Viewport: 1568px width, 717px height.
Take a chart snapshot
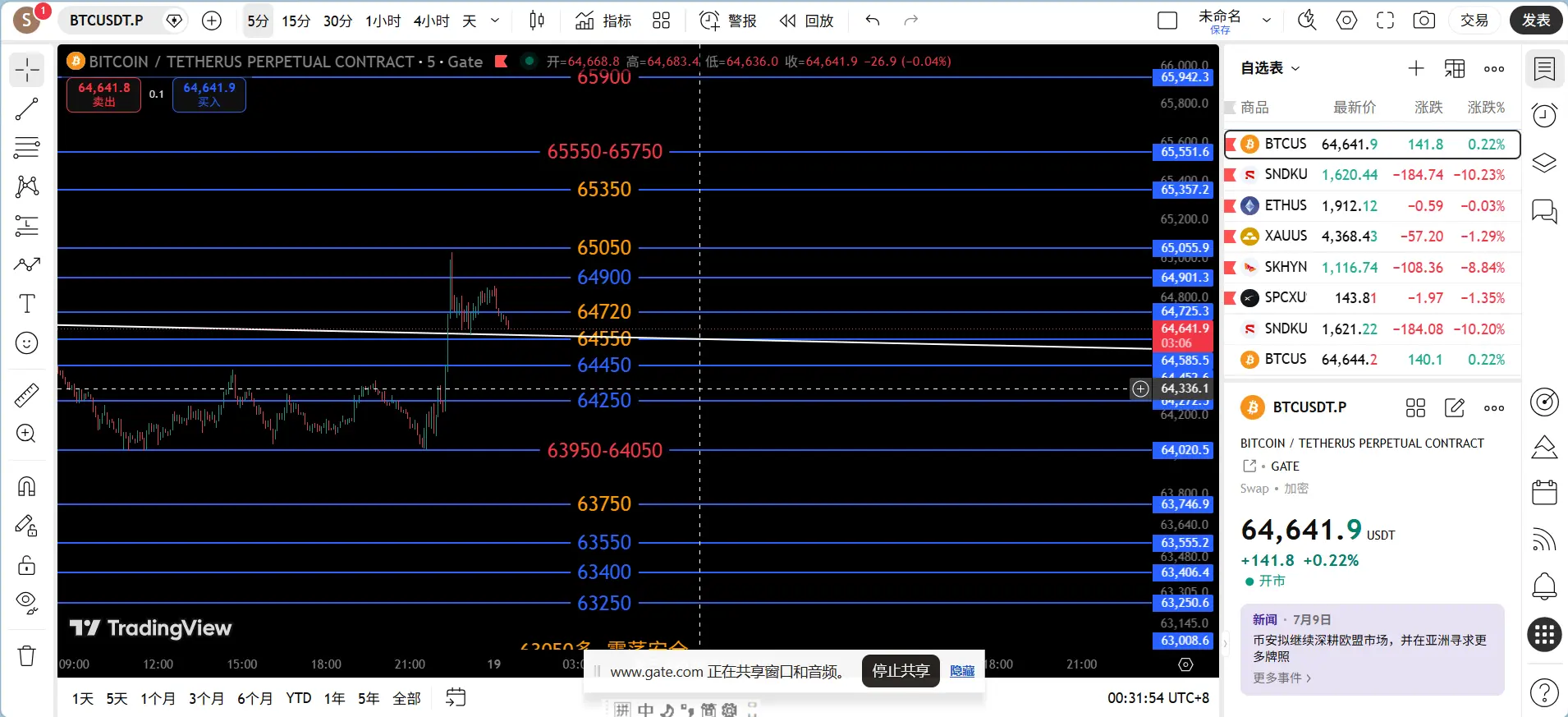pyautogui.click(x=1424, y=21)
